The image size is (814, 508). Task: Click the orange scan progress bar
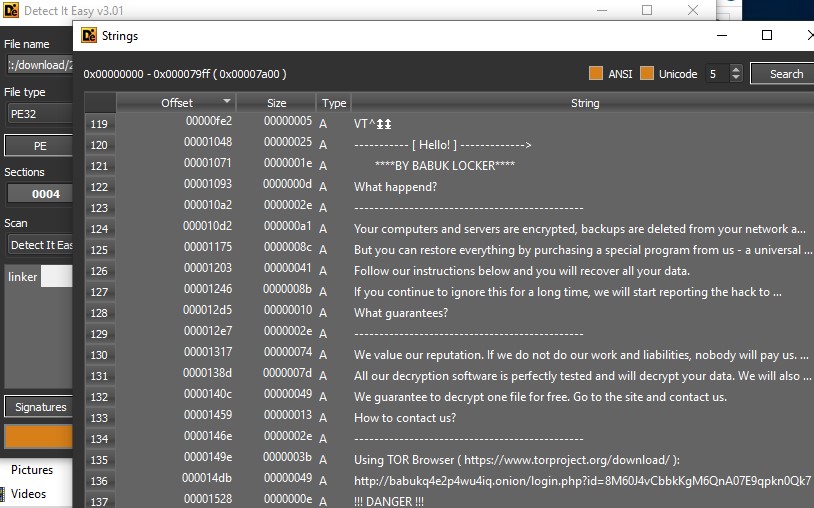point(39,436)
